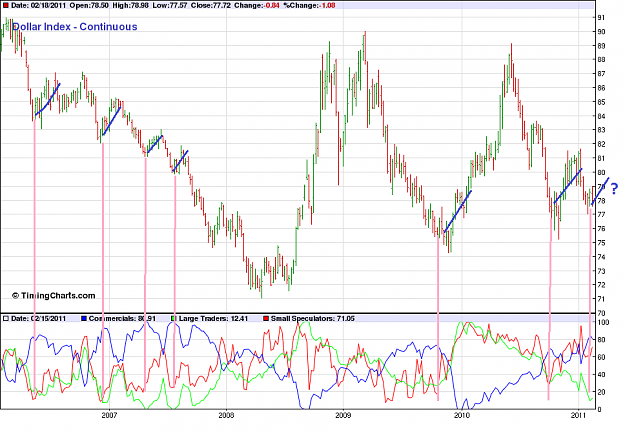Click the 2007 label on the time axis
Image resolution: width=625 pixels, height=432 pixels.
point(109,415)
